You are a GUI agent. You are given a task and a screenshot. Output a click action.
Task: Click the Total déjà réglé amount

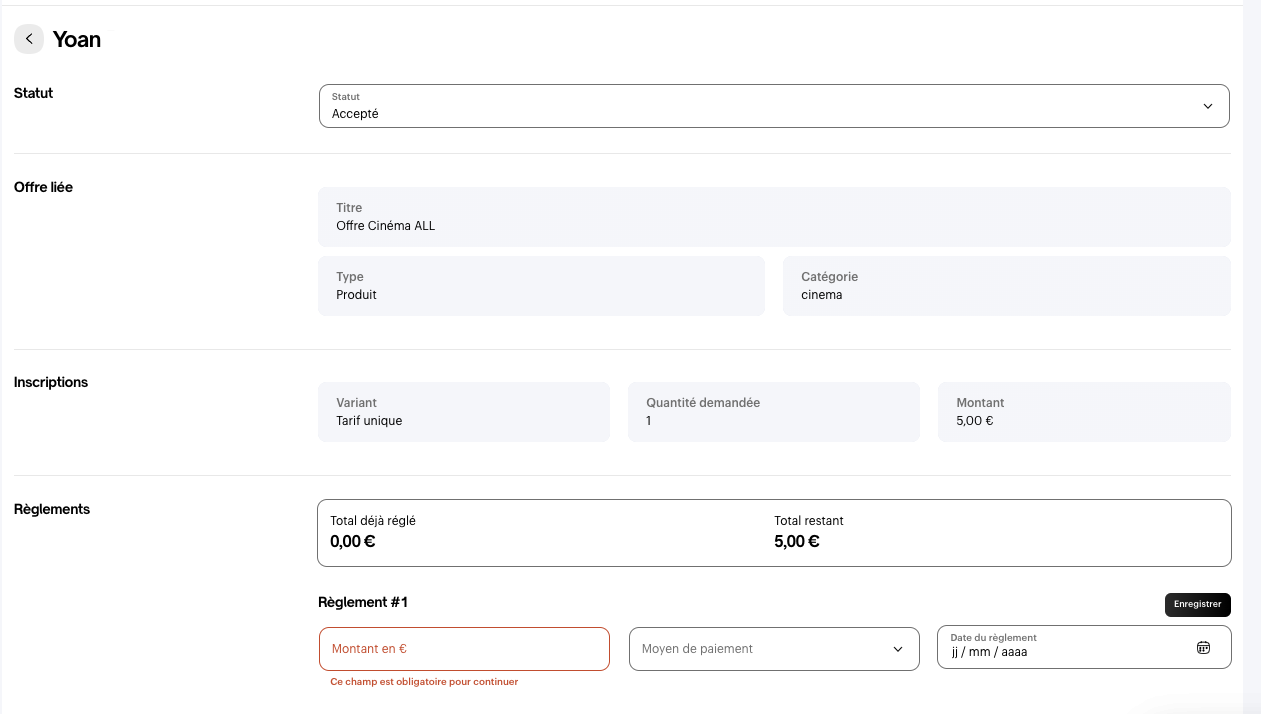coord(353,542)
